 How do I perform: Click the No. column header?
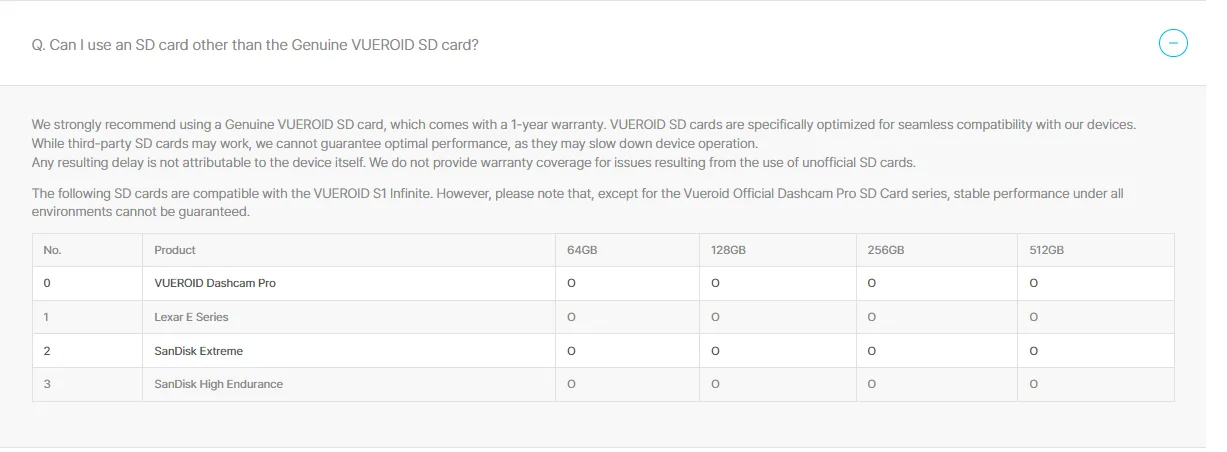point(88,250)
